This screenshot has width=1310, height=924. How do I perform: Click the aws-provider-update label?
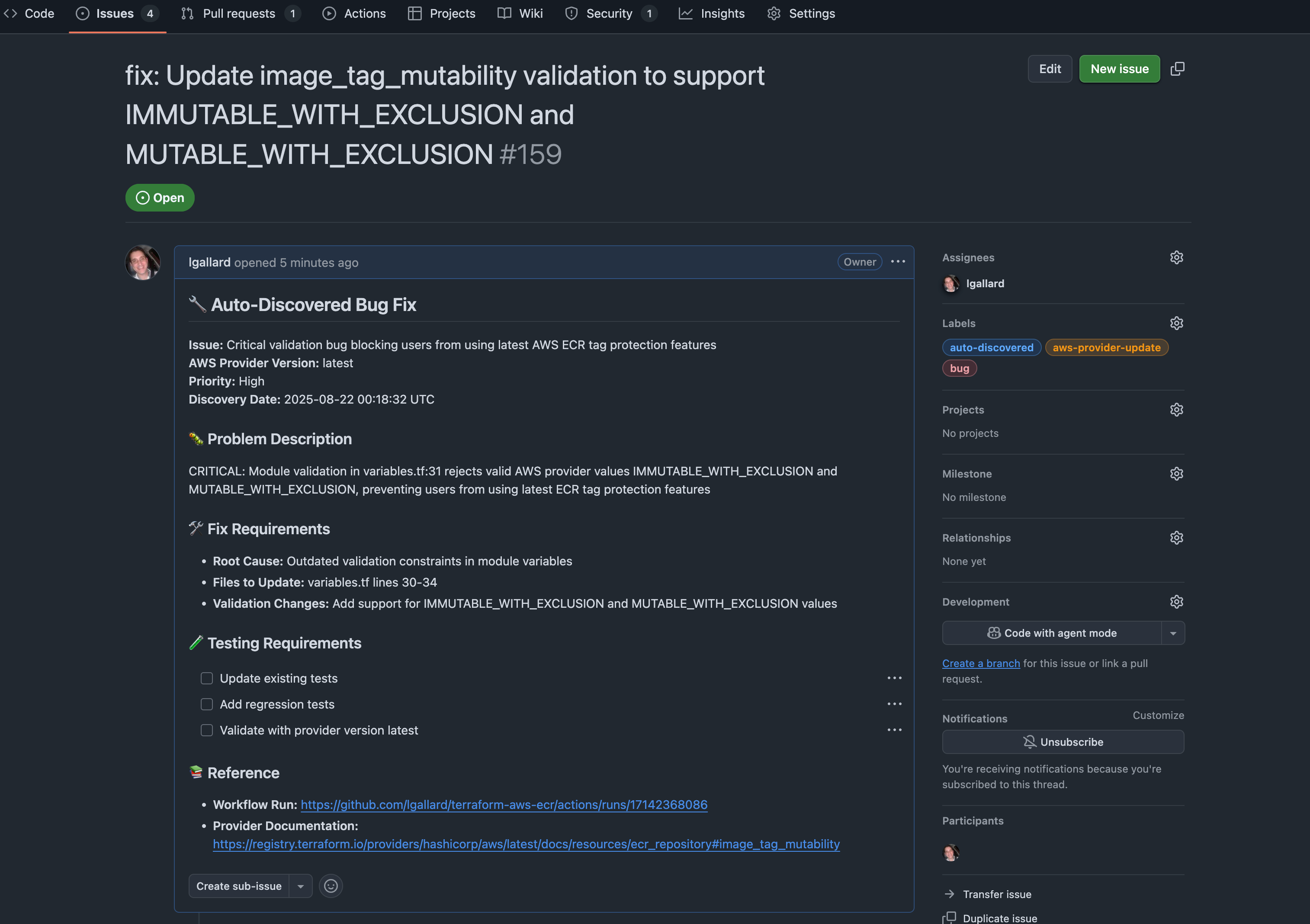[1107, 347]
